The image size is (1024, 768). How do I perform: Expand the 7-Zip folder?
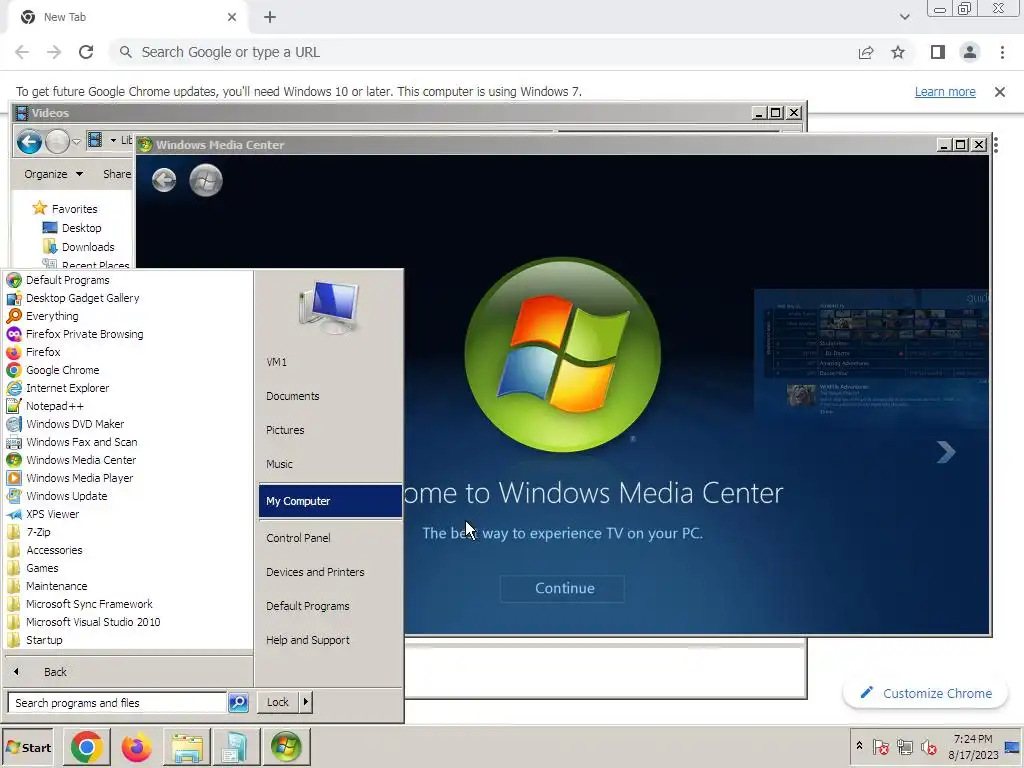tap(38, 532)
